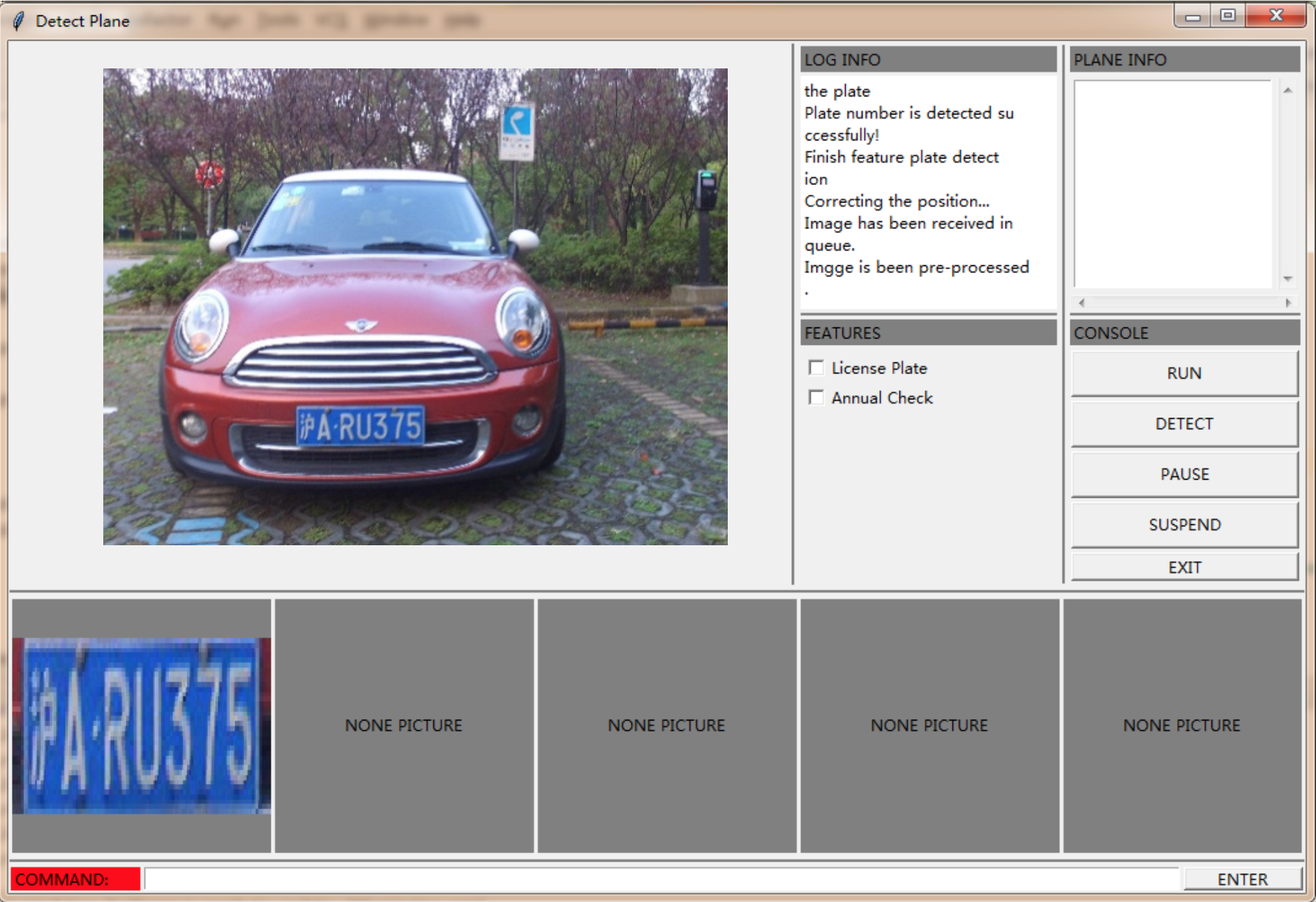The width and height of the screenshot is (1316, 902).
Task: Click the red COMMAND label
Action: pyautogui.click(x=75, y=879)
